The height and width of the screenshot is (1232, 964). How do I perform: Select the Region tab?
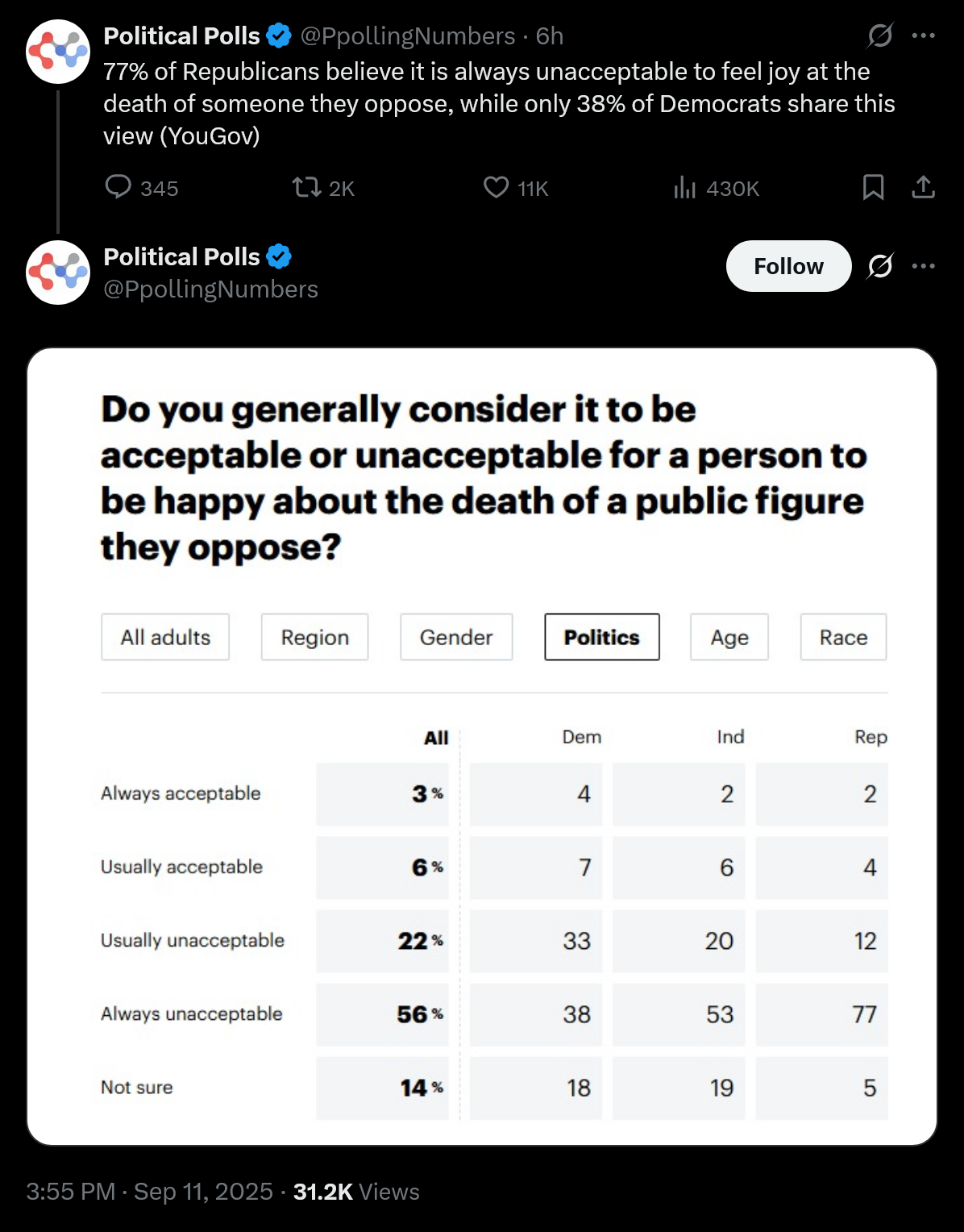pos(314,637)
